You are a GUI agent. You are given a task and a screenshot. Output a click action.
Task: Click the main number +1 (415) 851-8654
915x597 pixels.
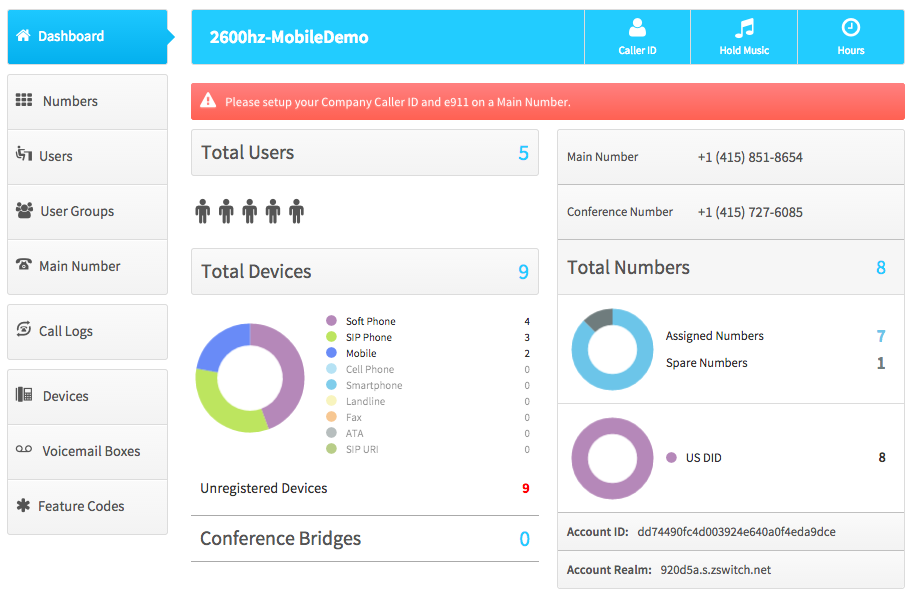click(750, 157)
